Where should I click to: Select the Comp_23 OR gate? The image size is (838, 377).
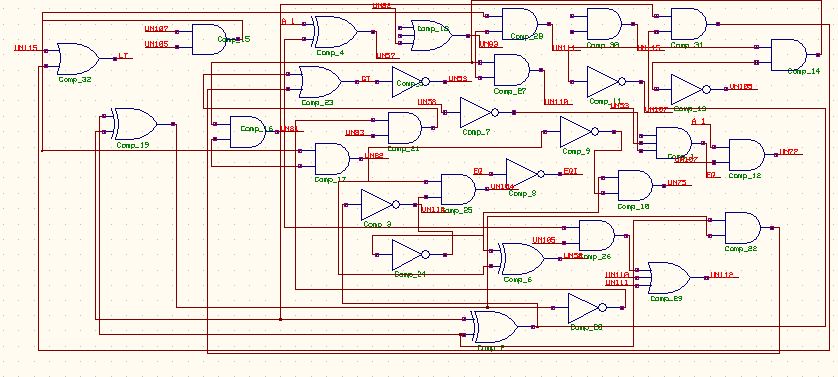point(320,82)
